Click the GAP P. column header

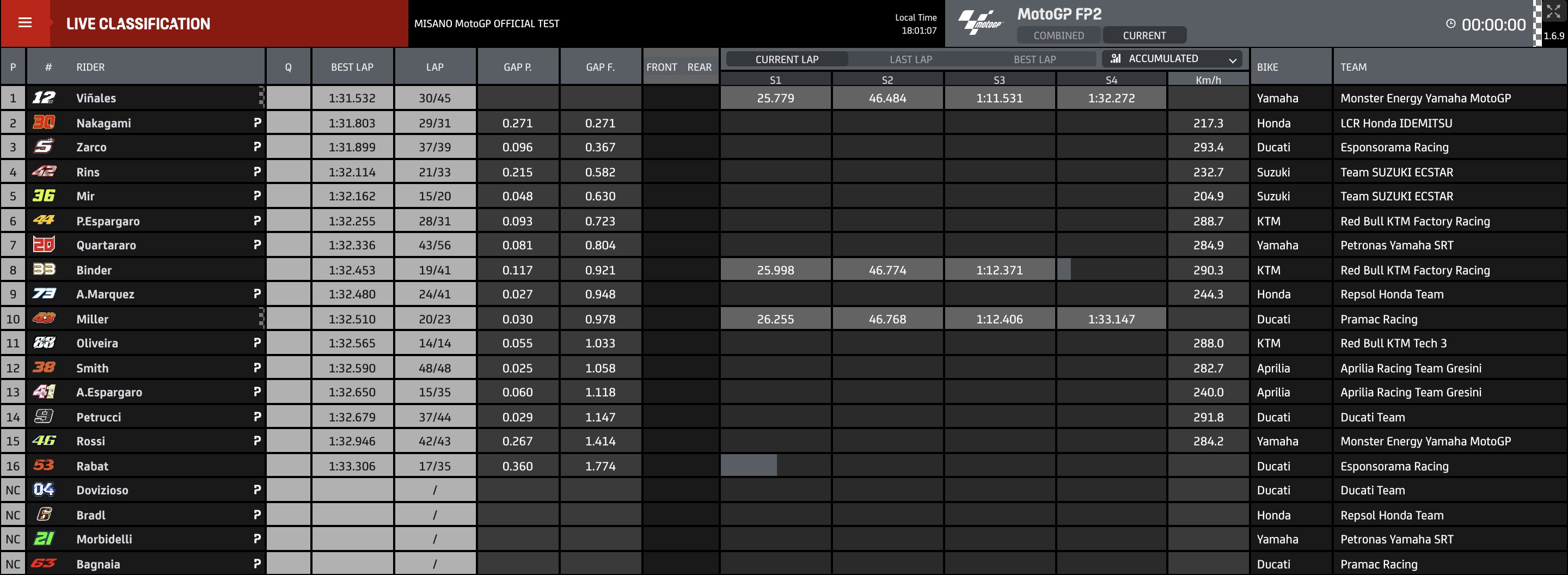pos(517,67)
